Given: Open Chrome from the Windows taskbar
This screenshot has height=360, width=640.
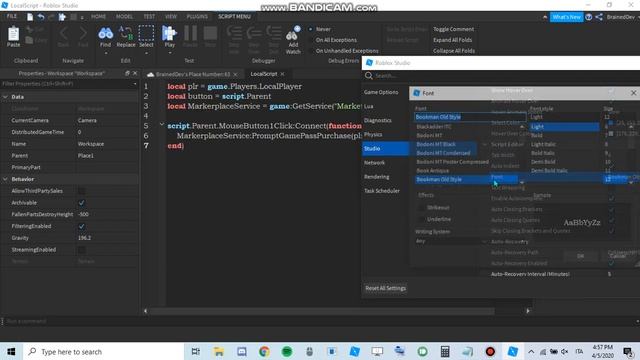Looking at the screenshot, I should (264, 351).
